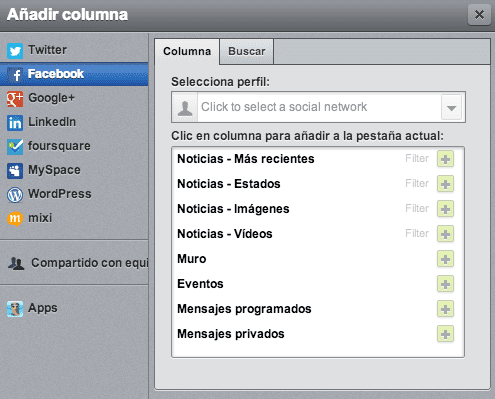Click the LinkedIn icon in sidebar

pos(15,123)
